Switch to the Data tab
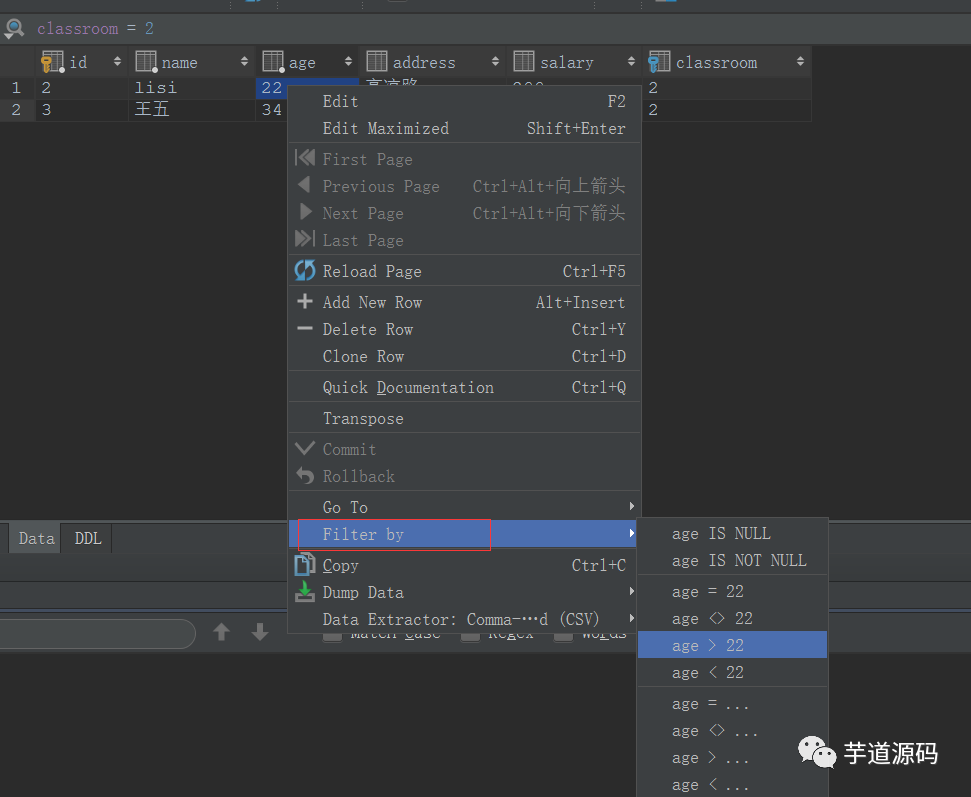The width and height of the screenshot is (971, 797). pos(36,538)
